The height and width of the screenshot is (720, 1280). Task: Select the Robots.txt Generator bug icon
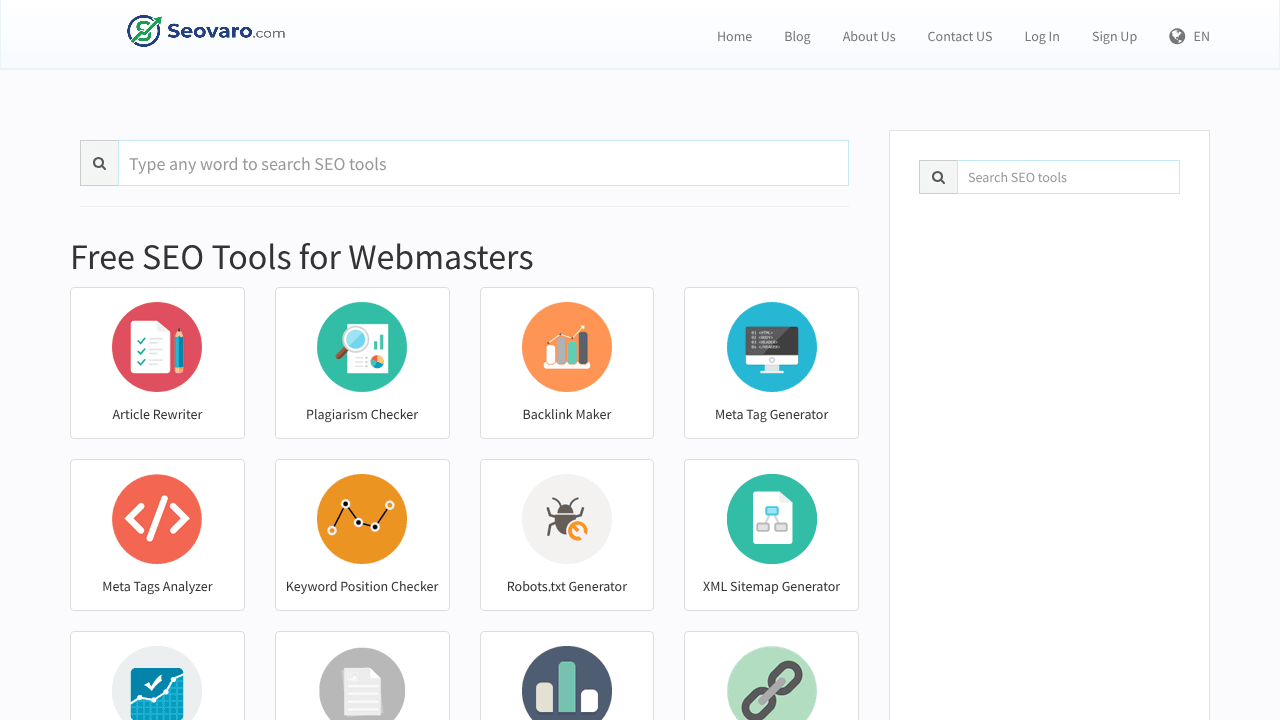(x=567, y=519)
